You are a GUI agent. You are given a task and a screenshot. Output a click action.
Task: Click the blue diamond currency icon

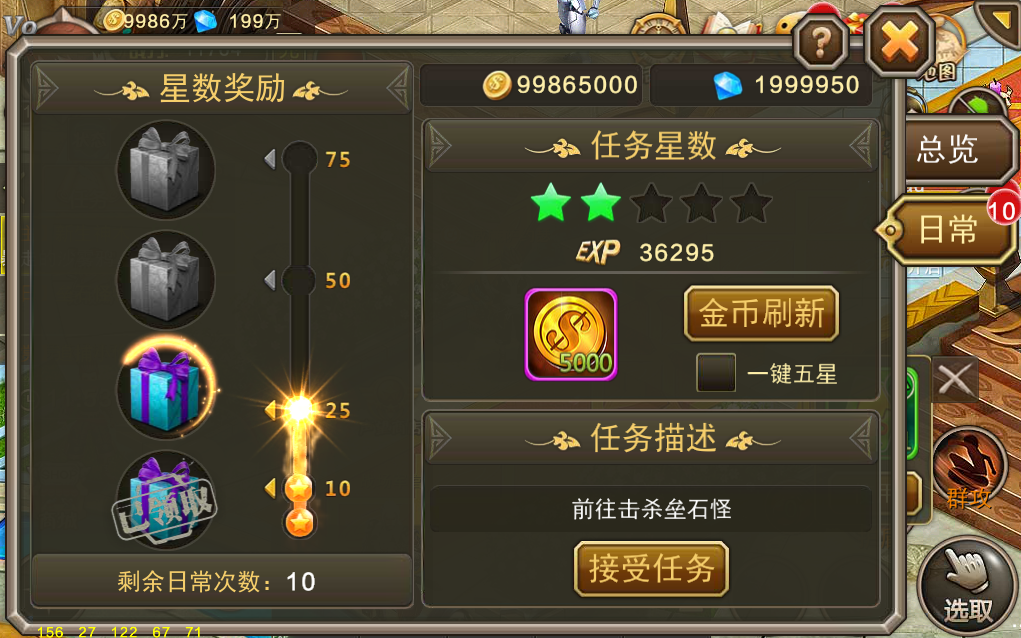point(728,85)
